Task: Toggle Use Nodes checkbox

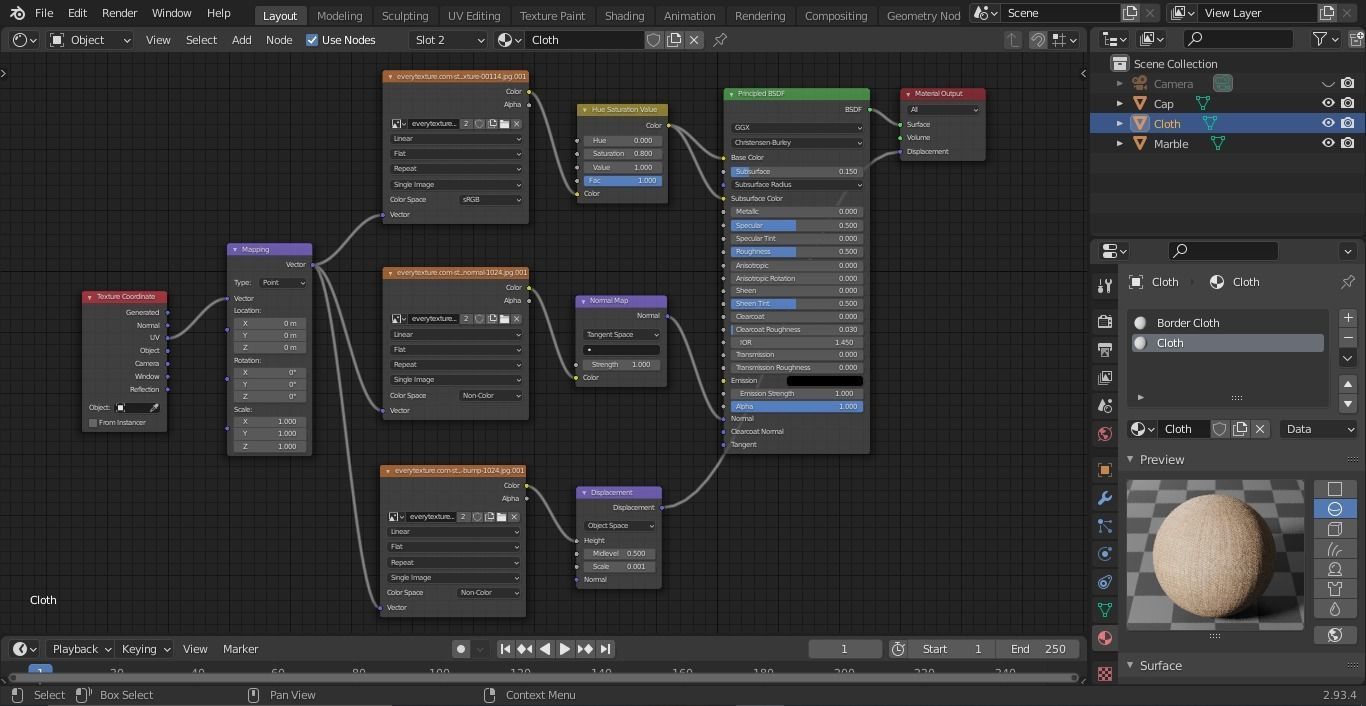Action: (x=312, y=40)
